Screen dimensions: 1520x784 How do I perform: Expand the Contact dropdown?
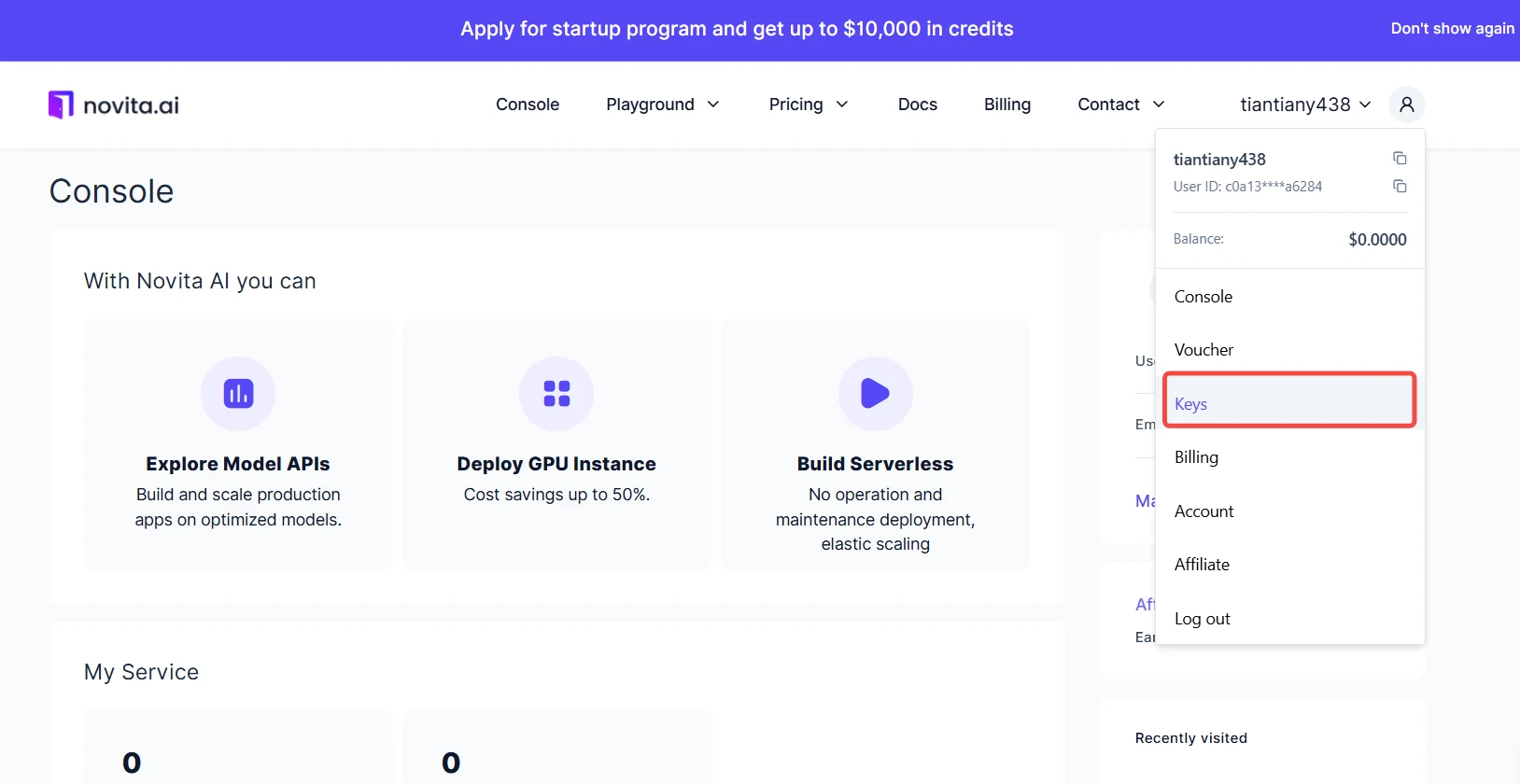(1121, 105)
